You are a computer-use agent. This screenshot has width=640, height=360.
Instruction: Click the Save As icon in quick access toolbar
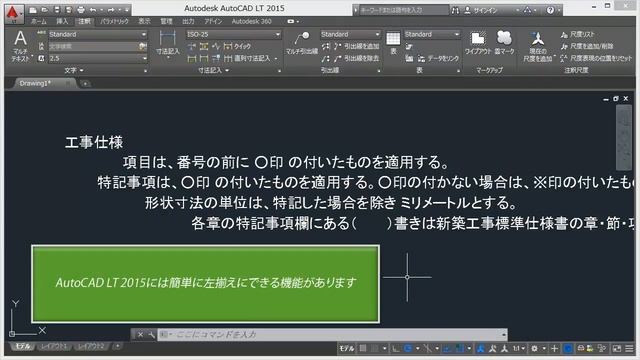(x=69, y=9)
